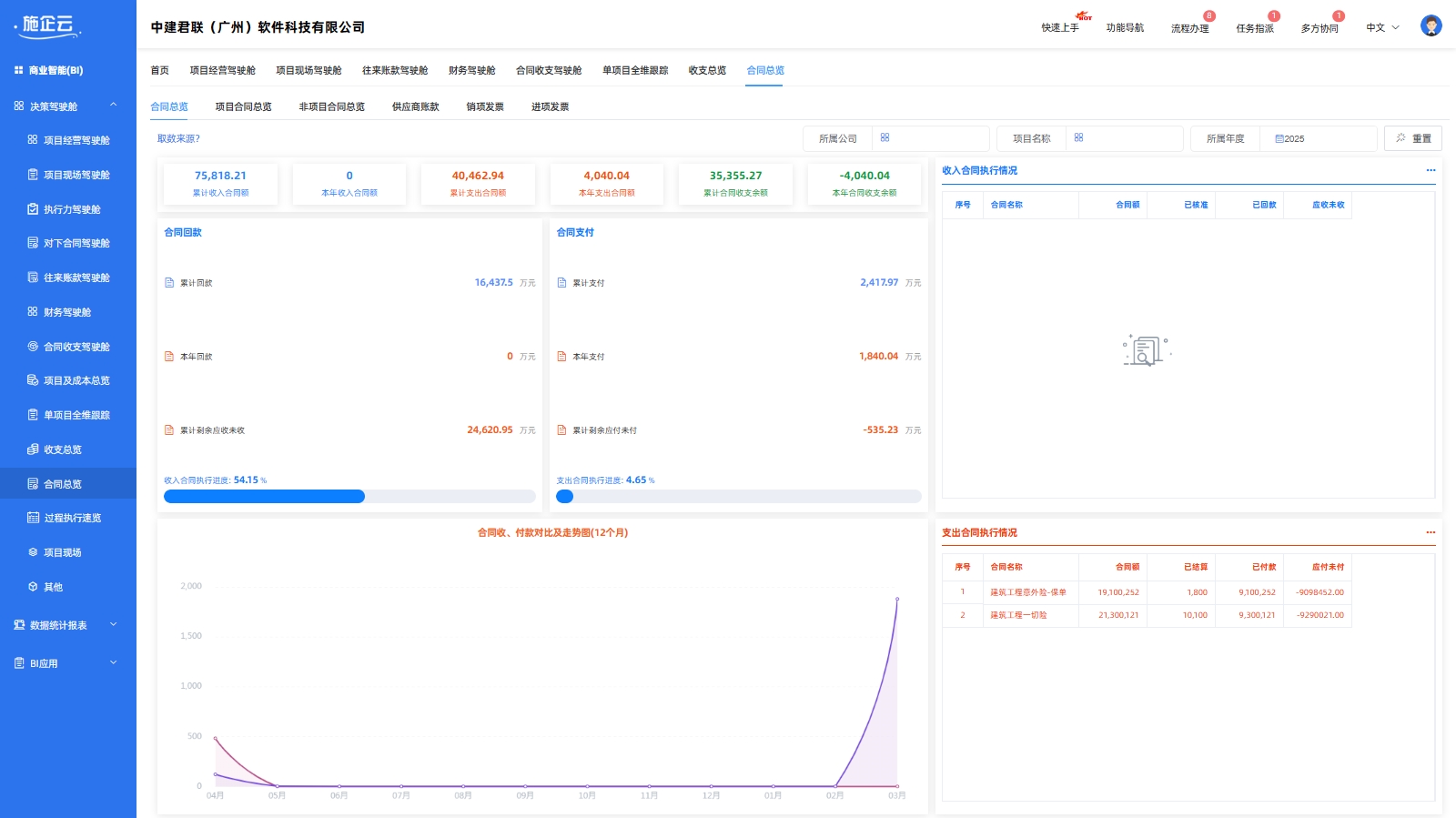Collapse the 决策驾驶舱 sidebar group

68,106
